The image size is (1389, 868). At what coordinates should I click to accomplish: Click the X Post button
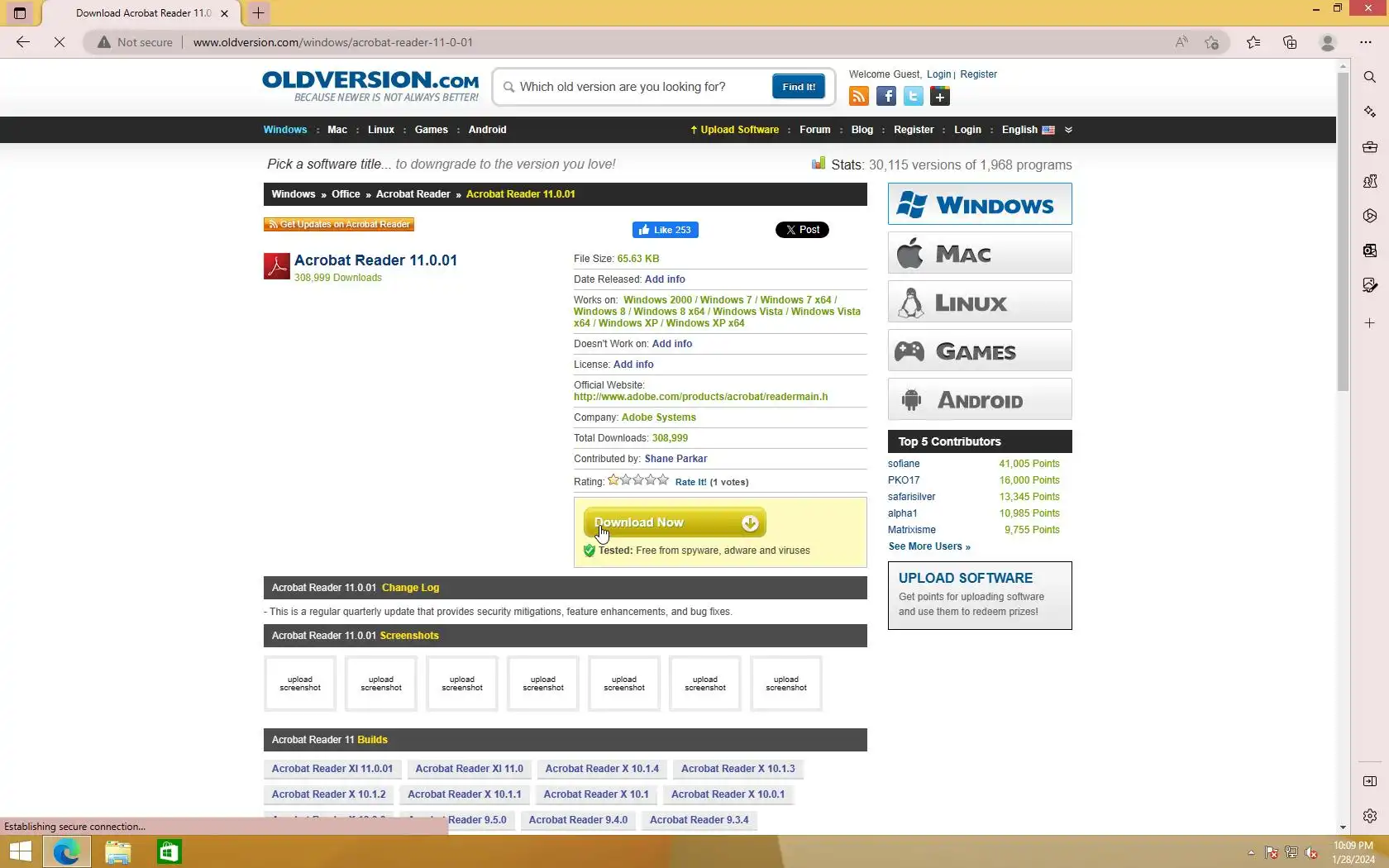click(802, 230)
